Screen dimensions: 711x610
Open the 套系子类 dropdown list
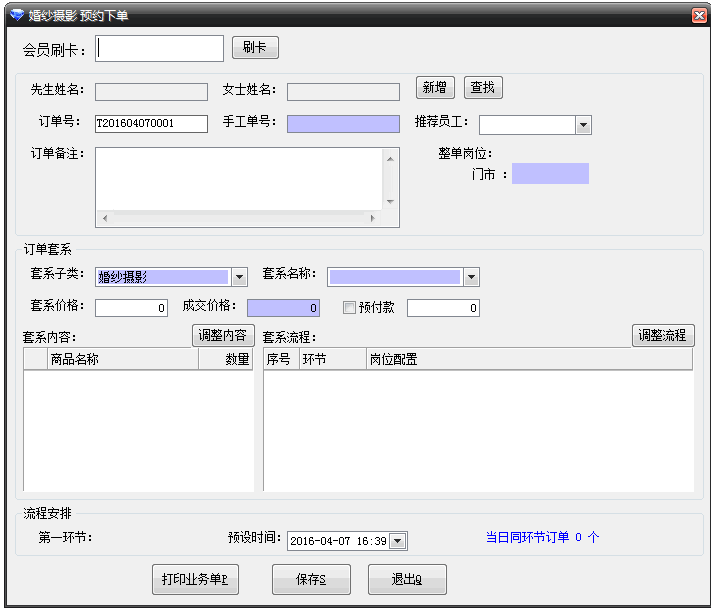coord(240,277)
